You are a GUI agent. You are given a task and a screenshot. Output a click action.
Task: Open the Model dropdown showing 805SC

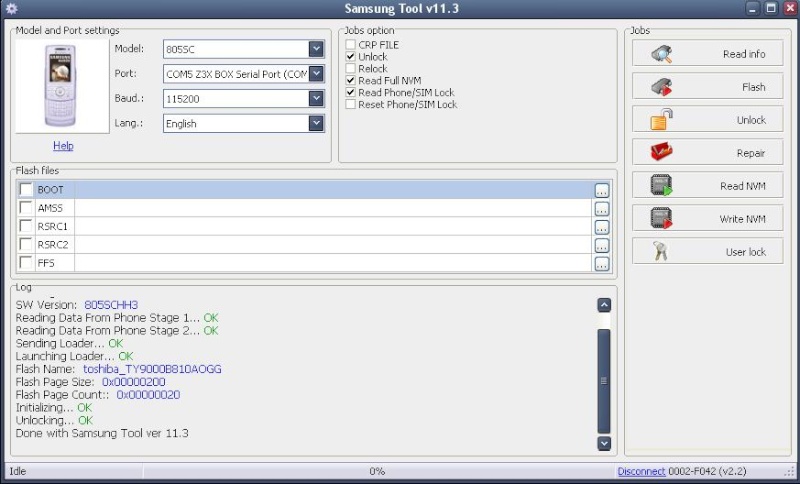pos(316,49)
